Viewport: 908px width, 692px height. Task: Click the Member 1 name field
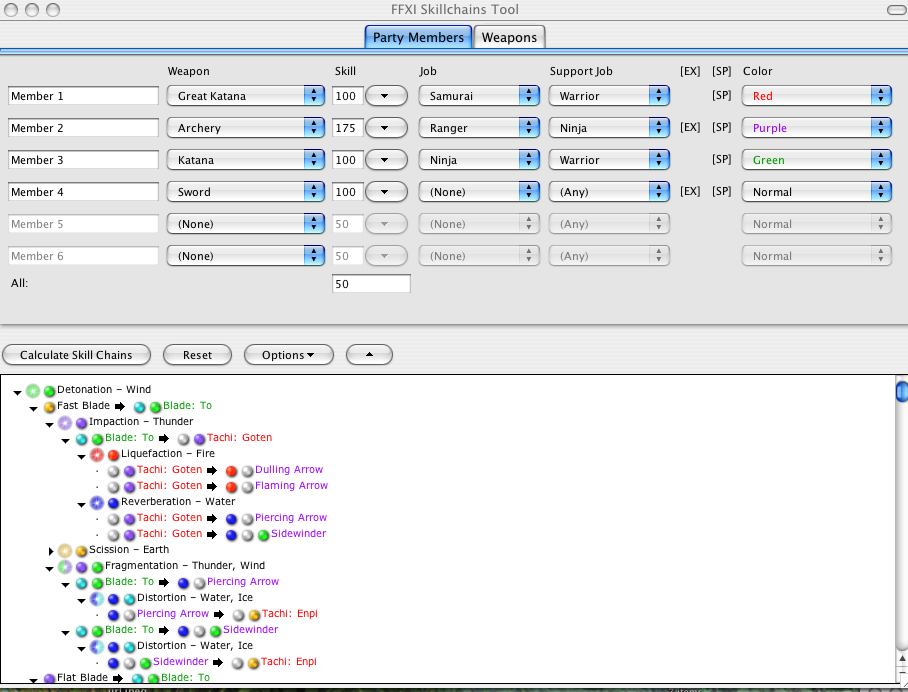click(83, 96)
